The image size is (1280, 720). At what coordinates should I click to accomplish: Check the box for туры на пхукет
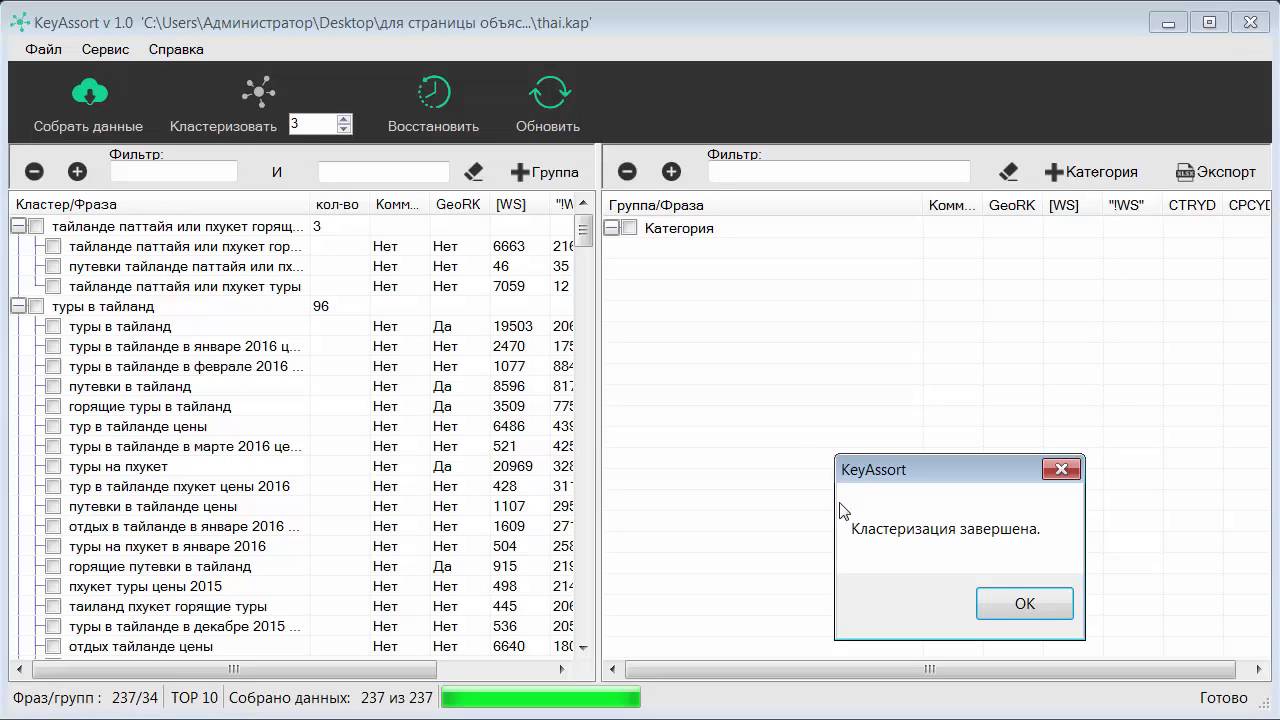[x=53, y=467]
